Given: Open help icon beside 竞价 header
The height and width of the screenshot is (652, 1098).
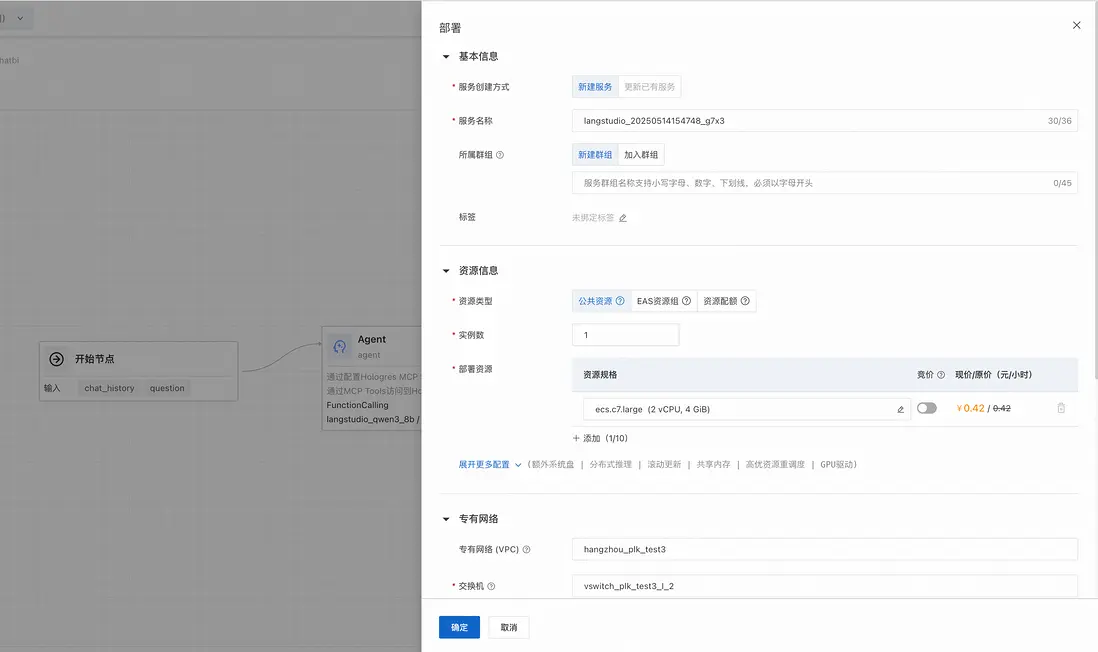Looking at the screenshot, I should coord(940,375).
